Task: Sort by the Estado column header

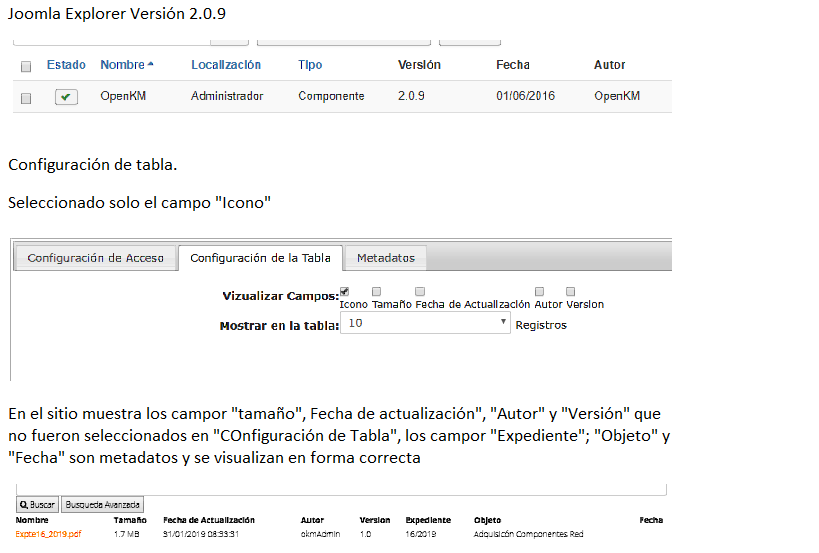Action: (x=66, y=65)
